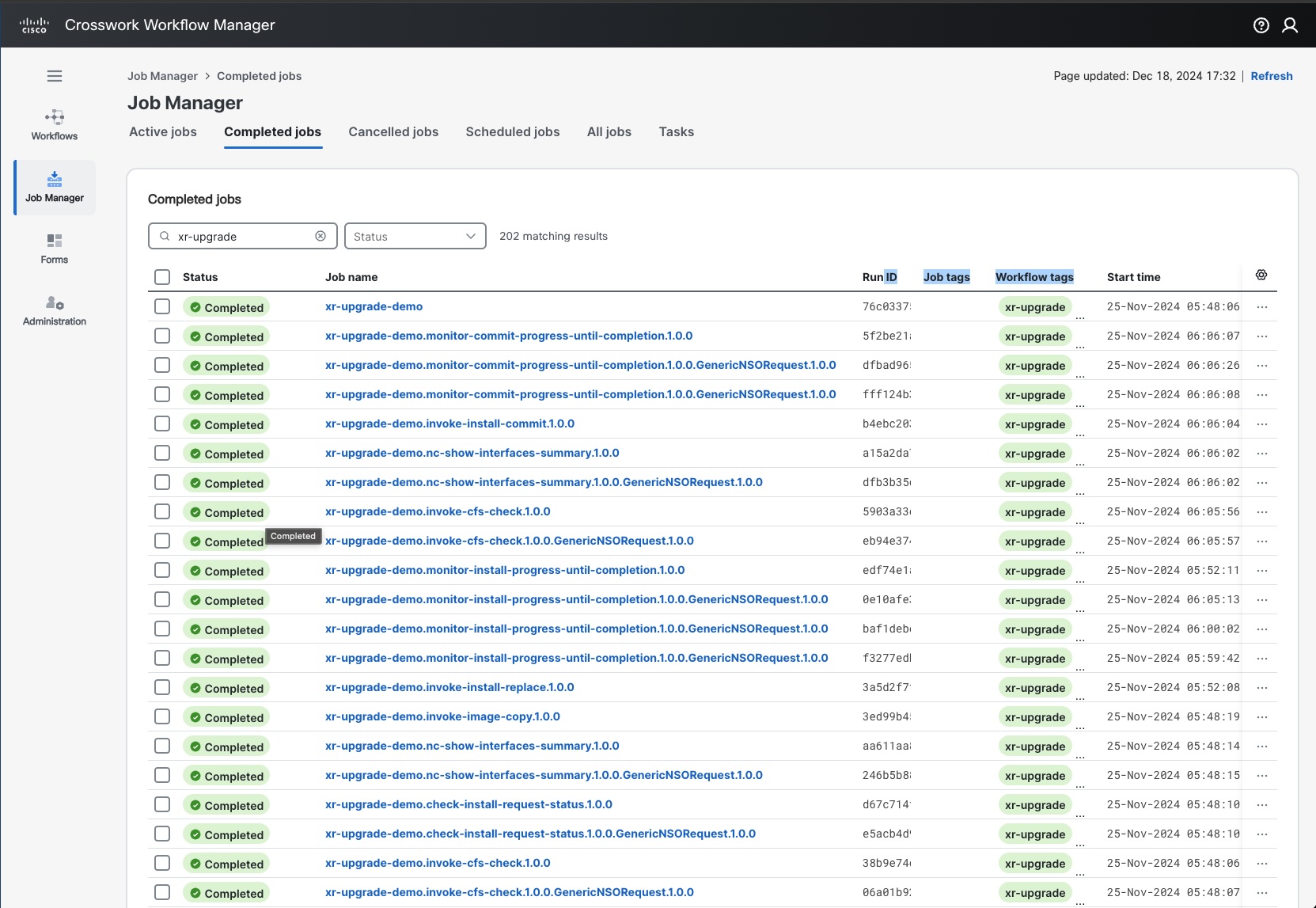
Task: Open row actions for run 5f2be21
Action: coord(1262,336)
